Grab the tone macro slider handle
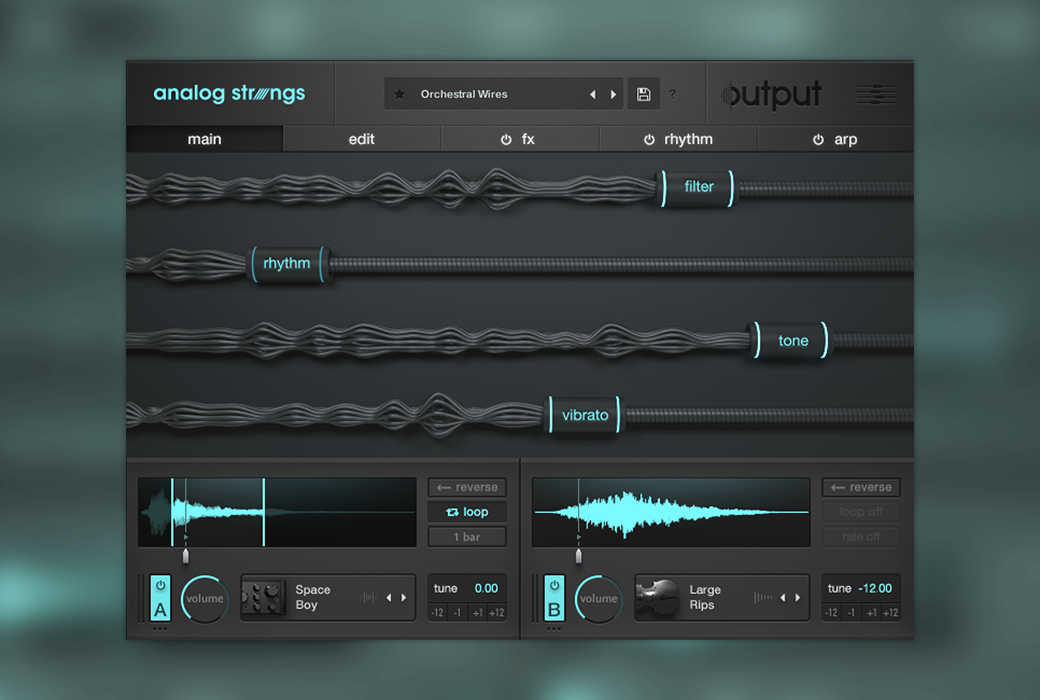1040x700 pixels. pos(792,340)
